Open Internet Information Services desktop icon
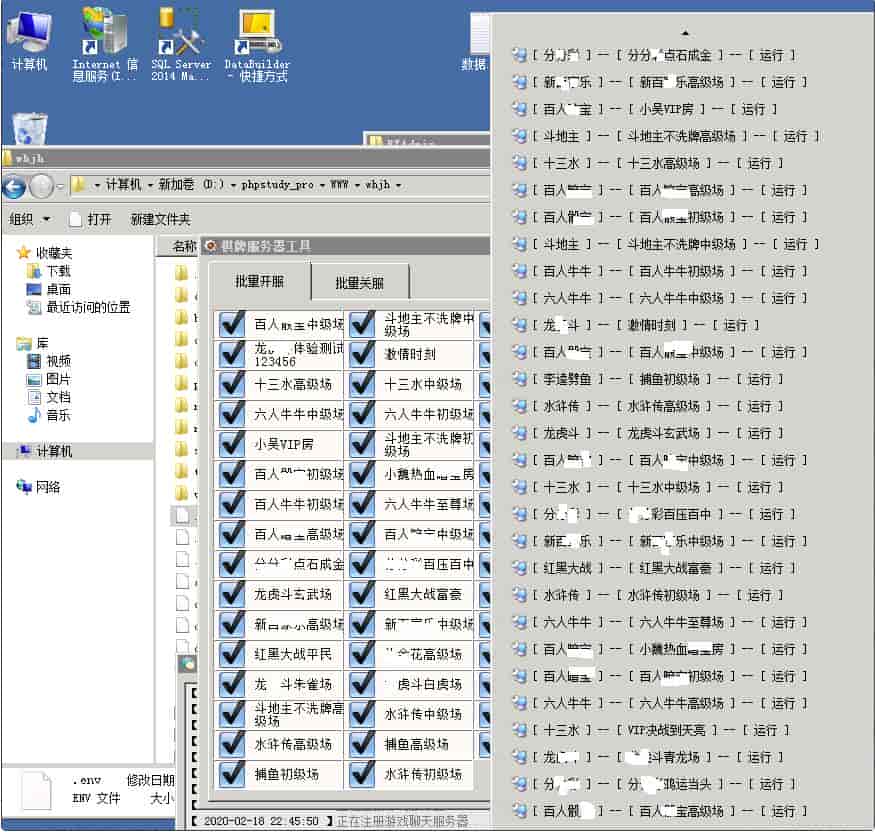The width and height of the screenshot is (875, 832). coord(104,41)
